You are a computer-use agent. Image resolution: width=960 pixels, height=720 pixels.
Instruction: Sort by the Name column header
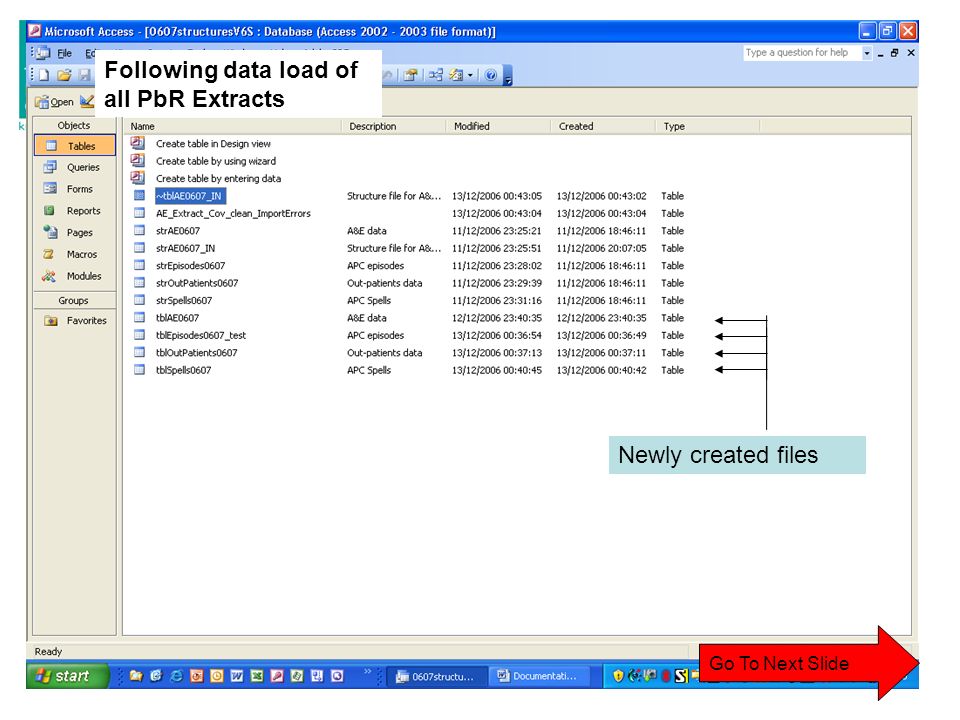[233, 126]
